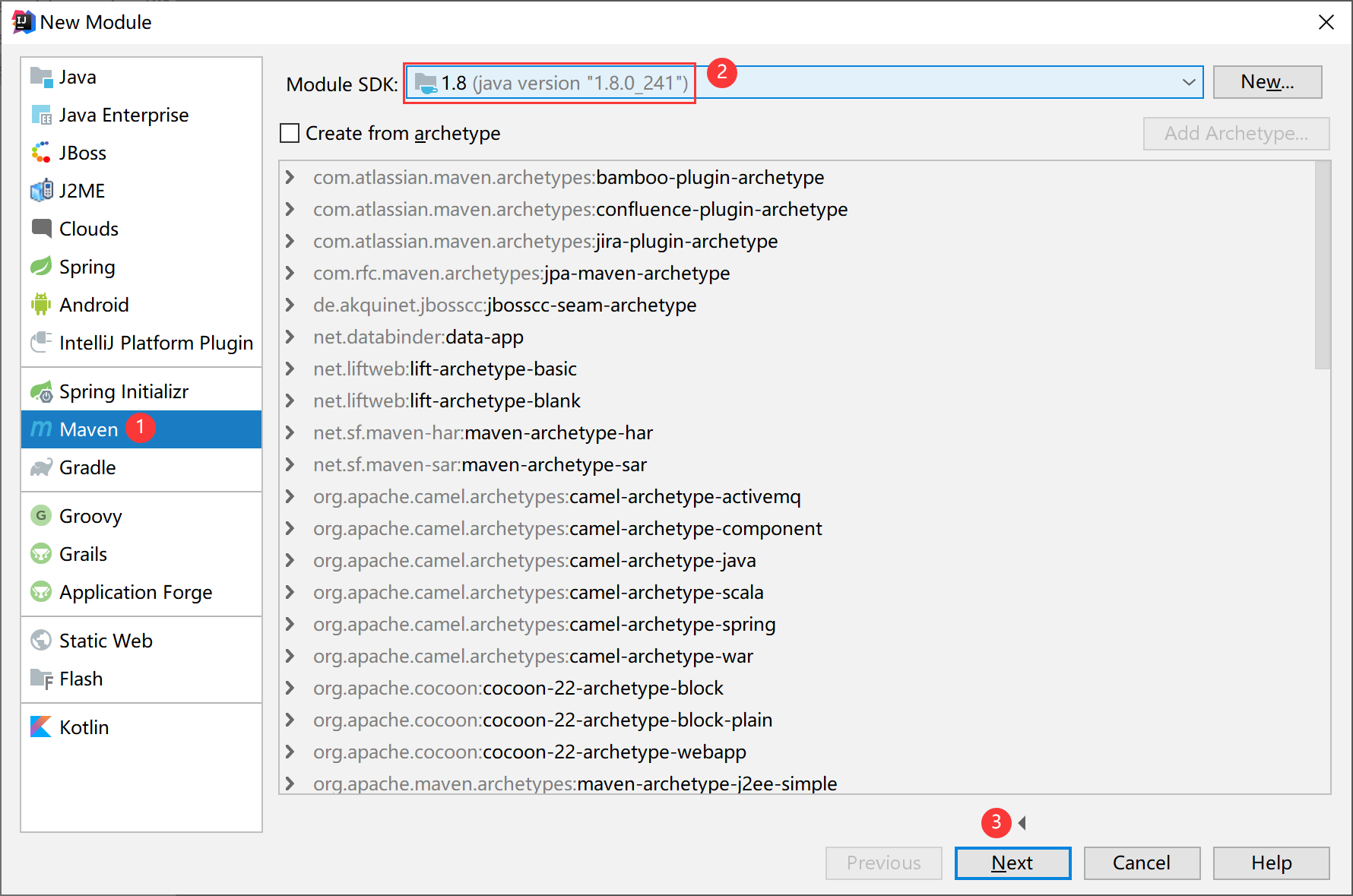Expand maven-archetype-har entry
Screen dimensions: 1353x896
coord(290,432)
